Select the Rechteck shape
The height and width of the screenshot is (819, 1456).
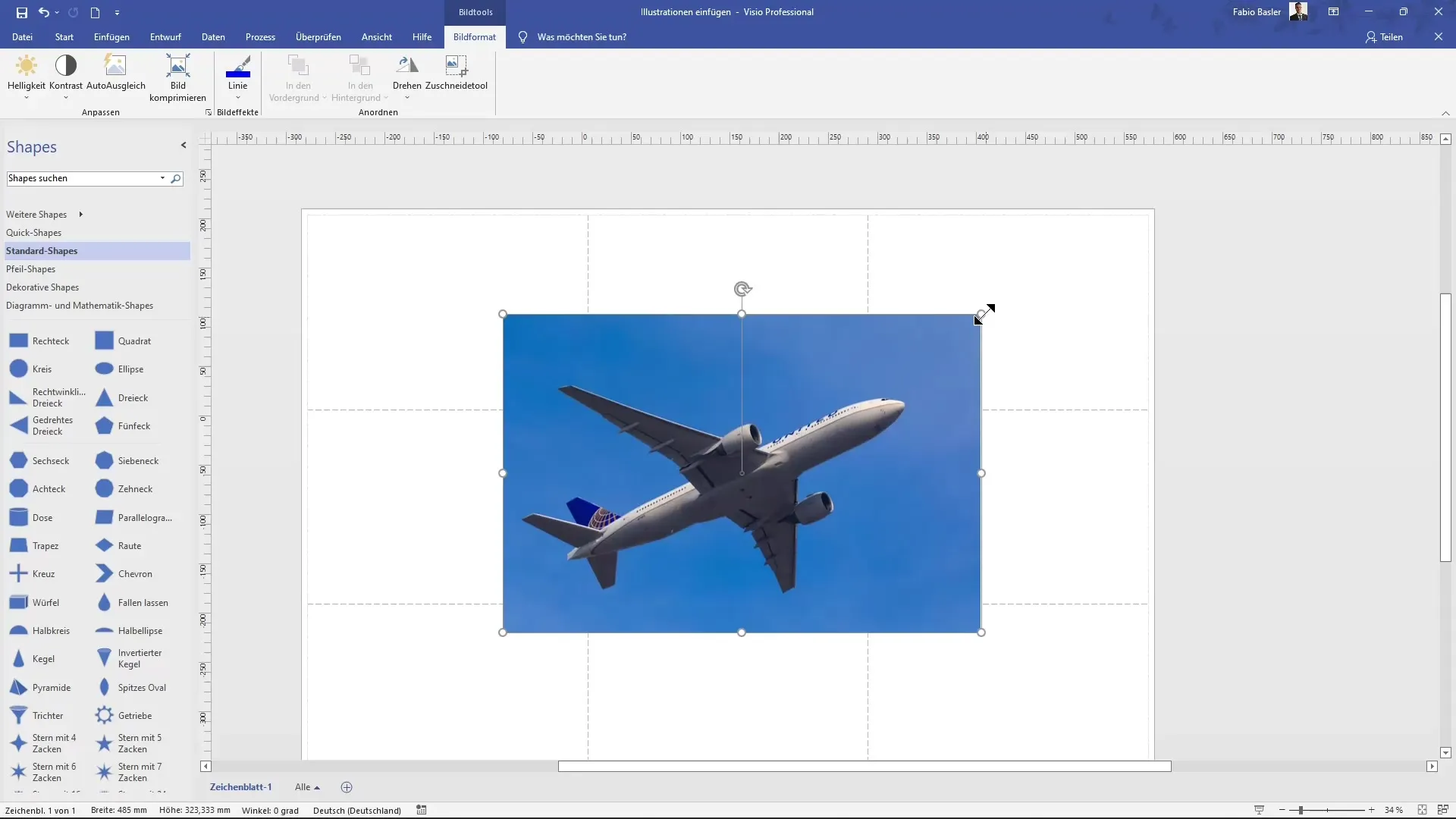[x=39, y=341]
